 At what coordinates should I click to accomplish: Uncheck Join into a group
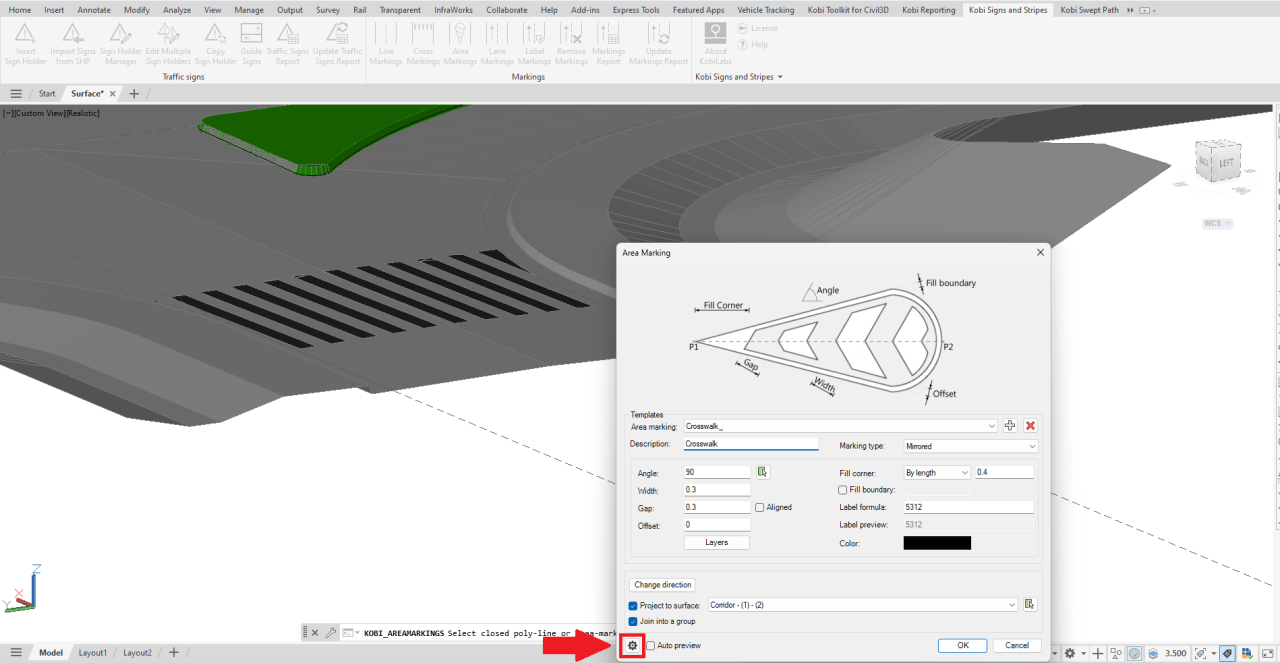[633, 622]
